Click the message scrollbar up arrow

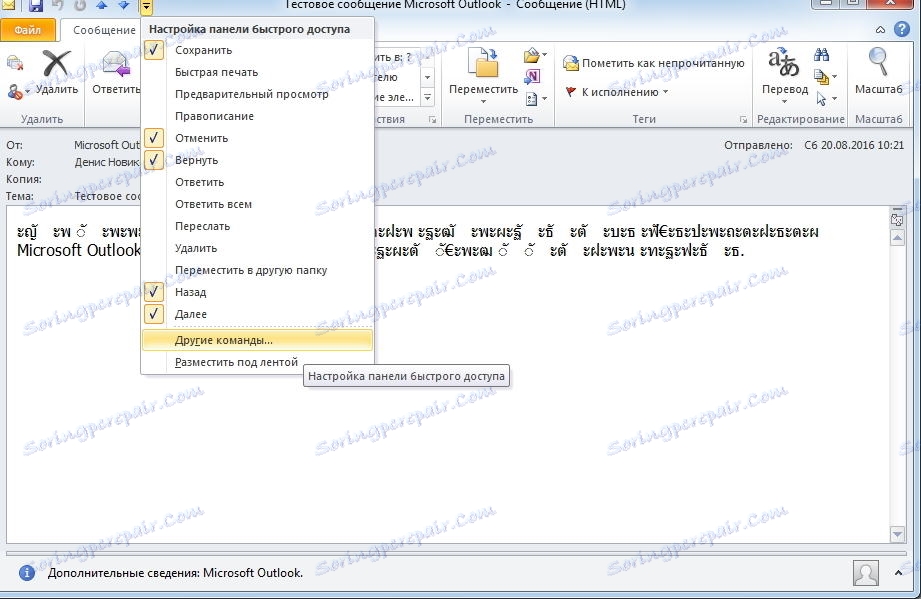pyautogui.click(x=897, y=238)
